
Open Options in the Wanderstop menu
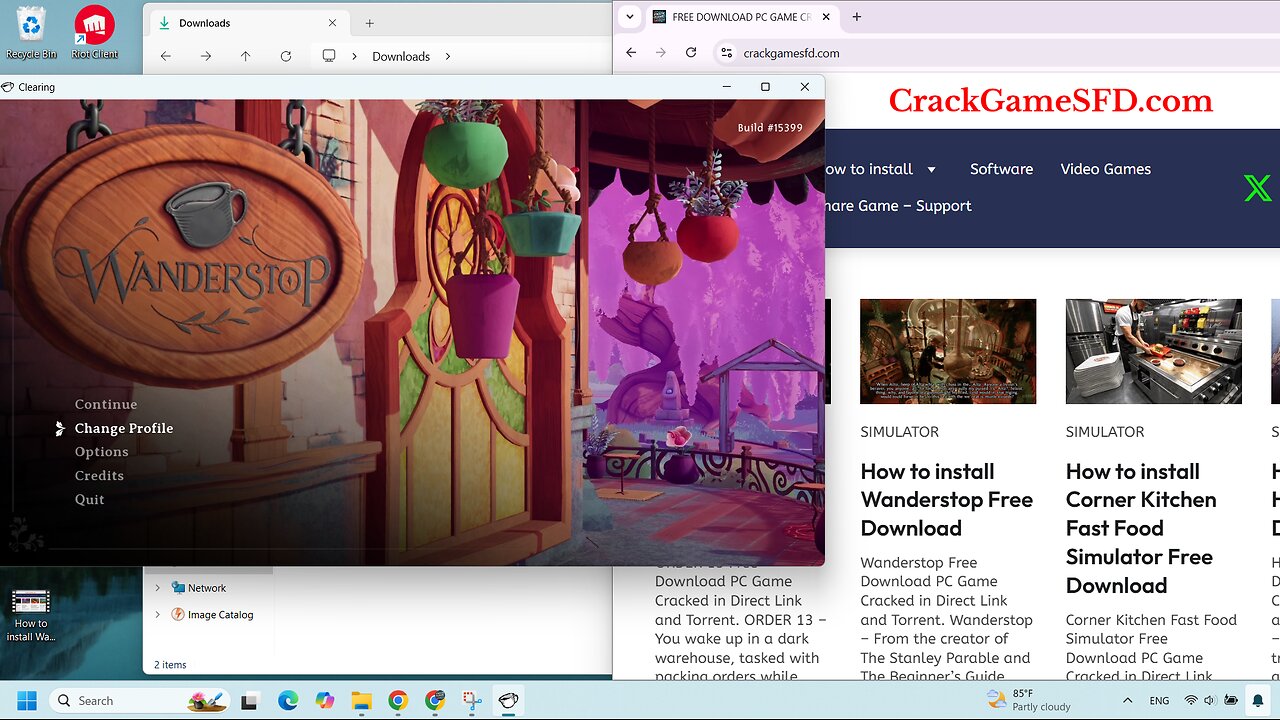[x=101, y=452]
